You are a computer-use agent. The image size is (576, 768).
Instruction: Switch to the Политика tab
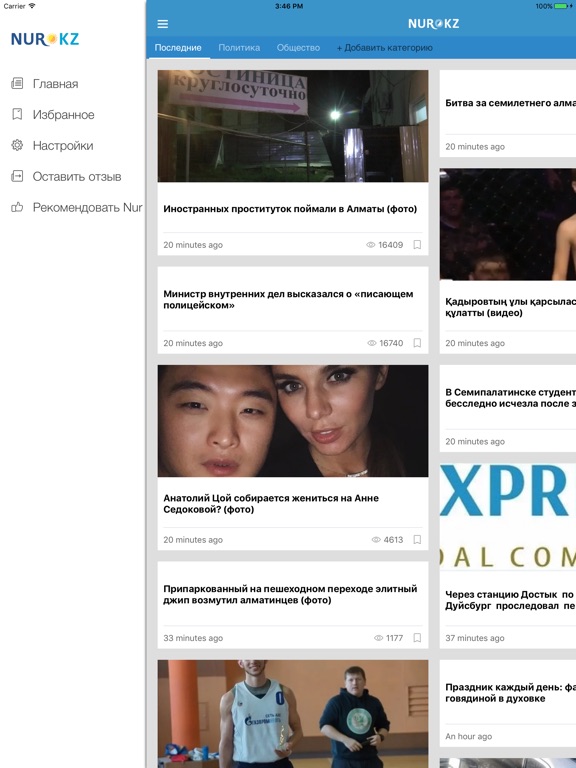point(239,48)
